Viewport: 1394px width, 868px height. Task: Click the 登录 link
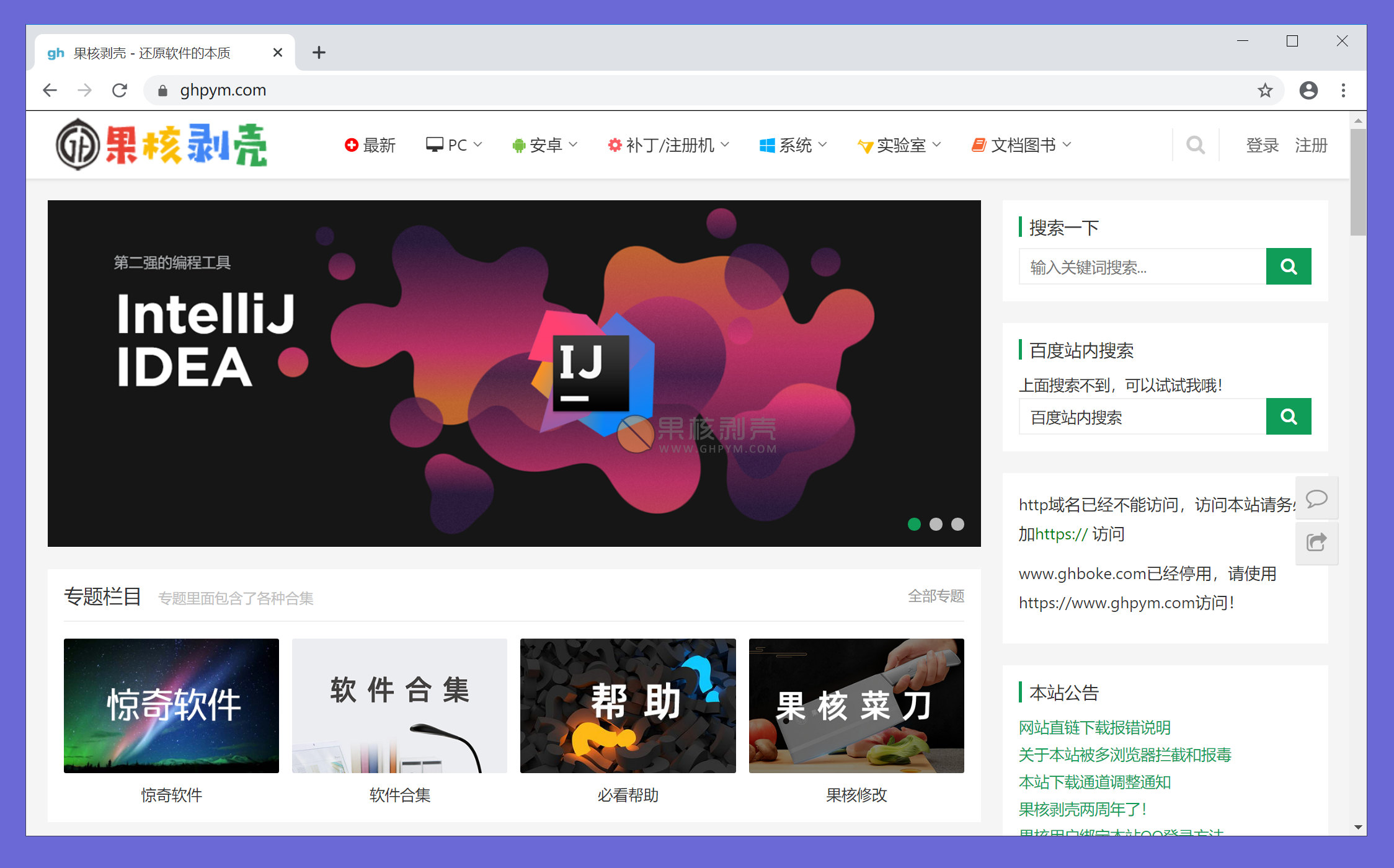pos(1263,145)
